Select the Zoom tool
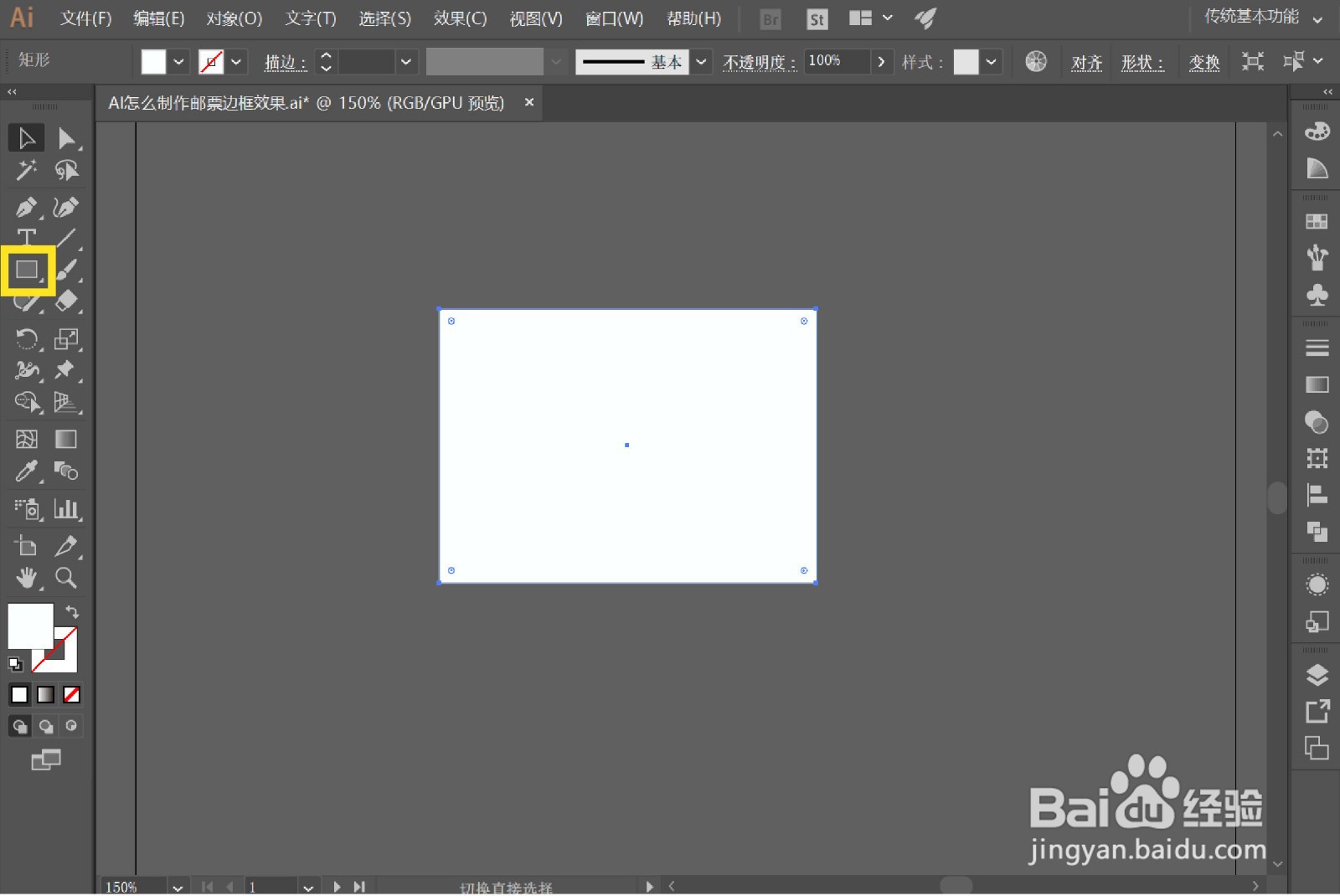 click(x=66, y=578)
